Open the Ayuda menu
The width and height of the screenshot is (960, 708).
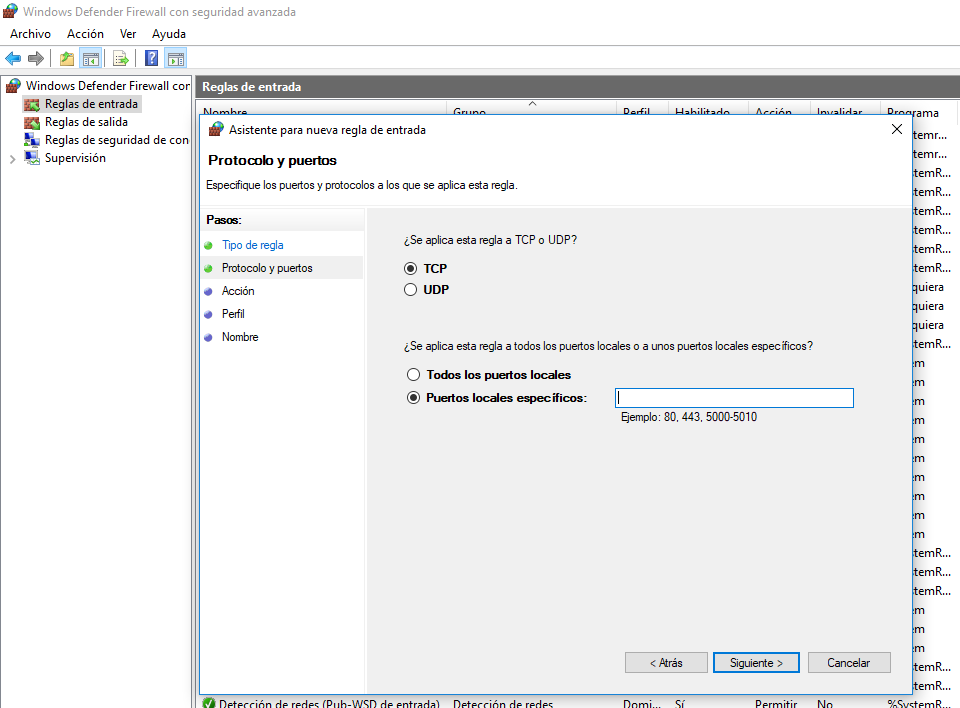click(x=169, y=34)
